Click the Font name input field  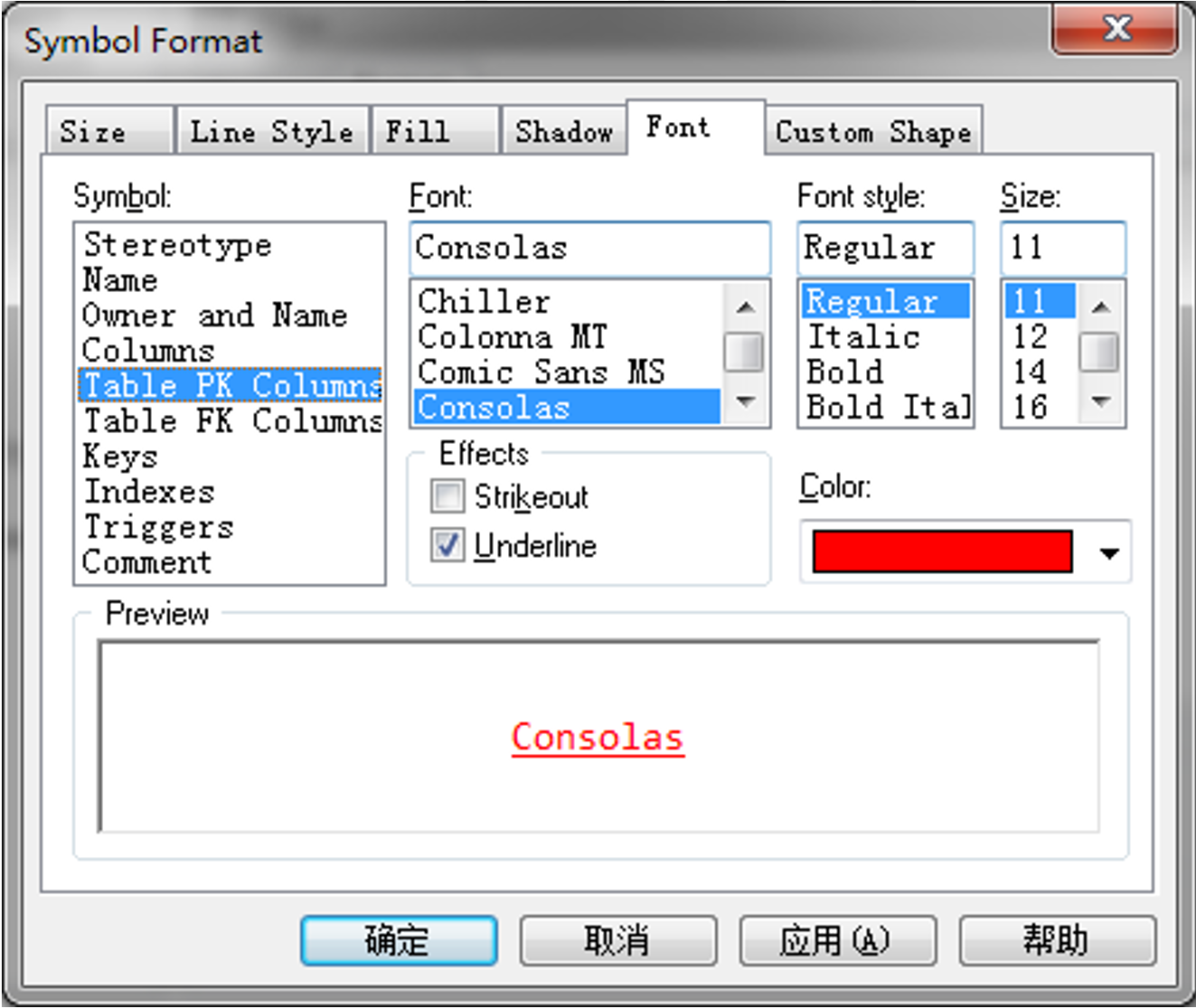(589, 248)
